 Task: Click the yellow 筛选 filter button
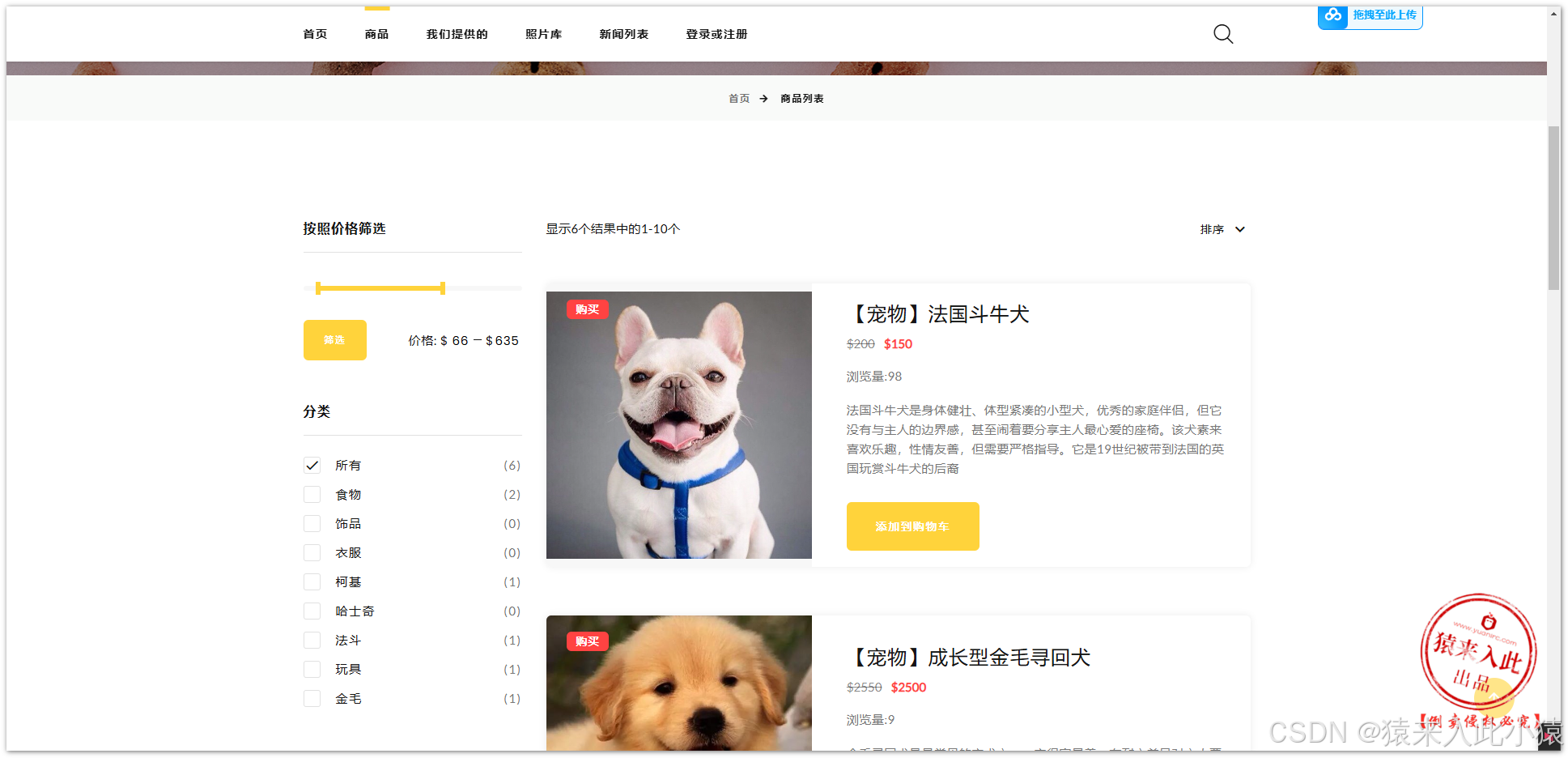click(x=334, y=340)
